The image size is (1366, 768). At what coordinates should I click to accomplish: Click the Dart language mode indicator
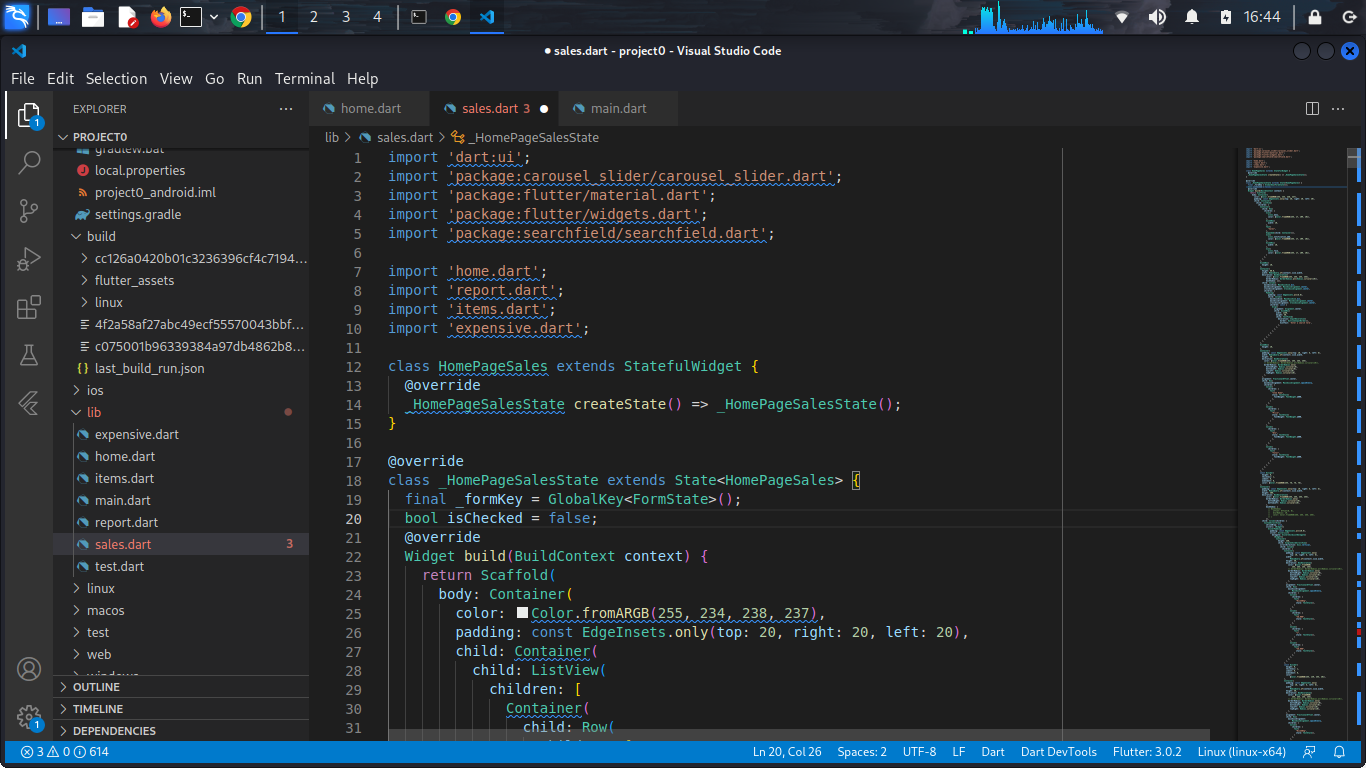coord(993,752)
